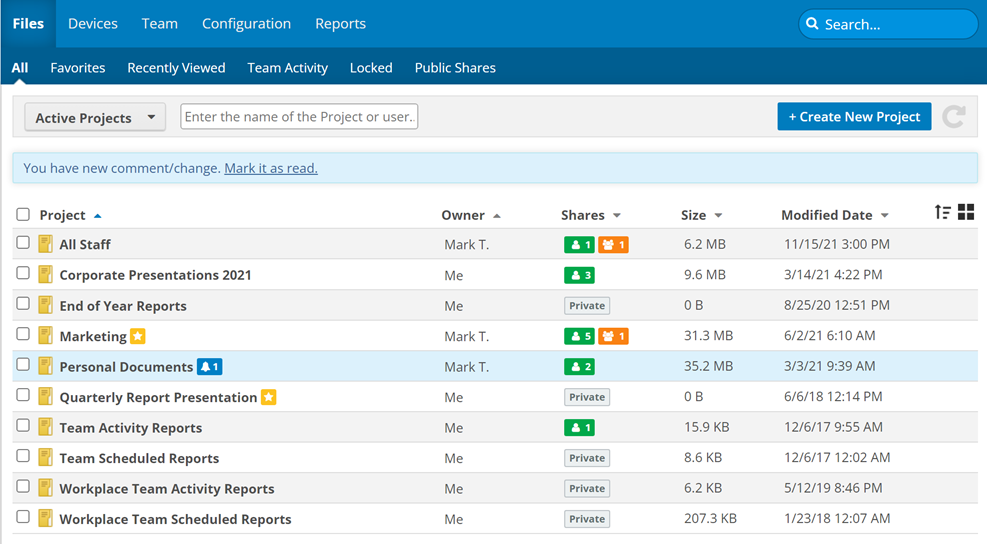
Task: Click the green user share badge for Corporate Presentations 2021
Action: click(x=579, y=275)
